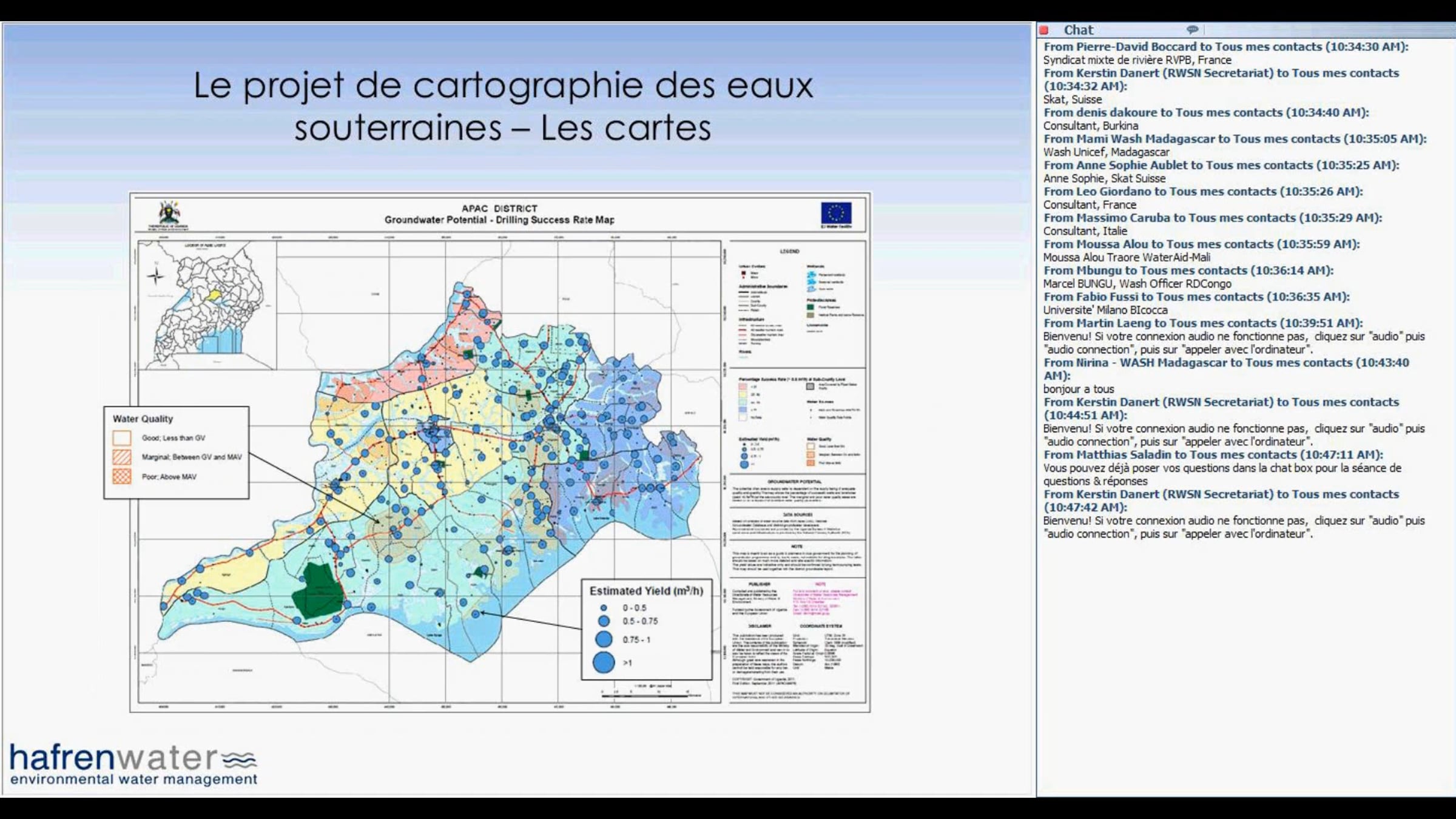
Task: Click the 0.75 - 1 yield circle symbol
Action: pyautogui.click(x=604, y=639)
